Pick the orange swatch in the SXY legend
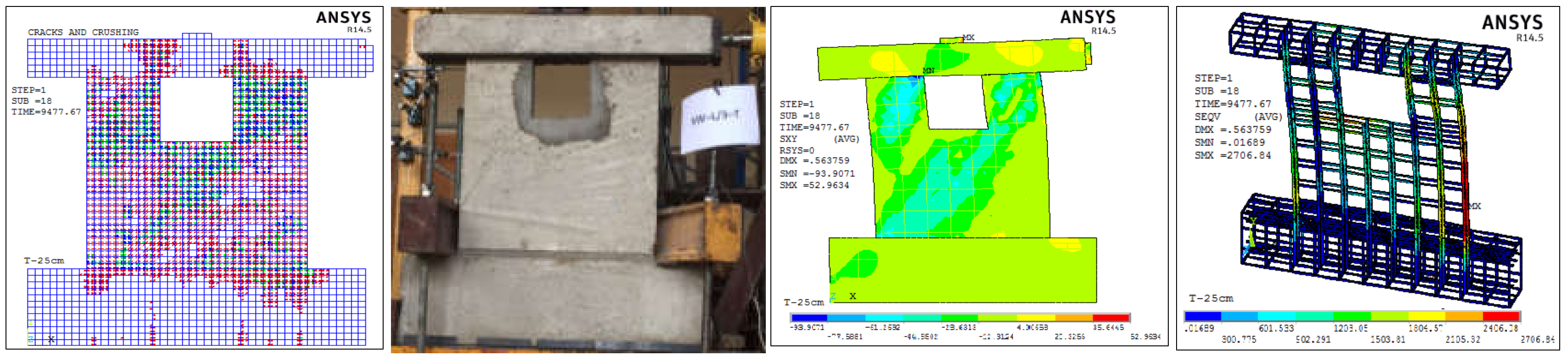Image resolution: width=1568 pixels, height=362 pixels. (x=1074, y=318)
